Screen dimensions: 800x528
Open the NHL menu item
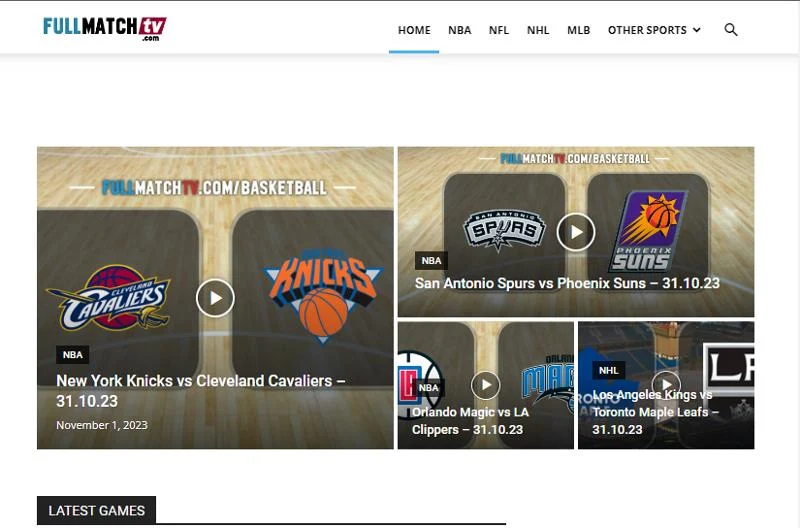(x=538, y=30)
